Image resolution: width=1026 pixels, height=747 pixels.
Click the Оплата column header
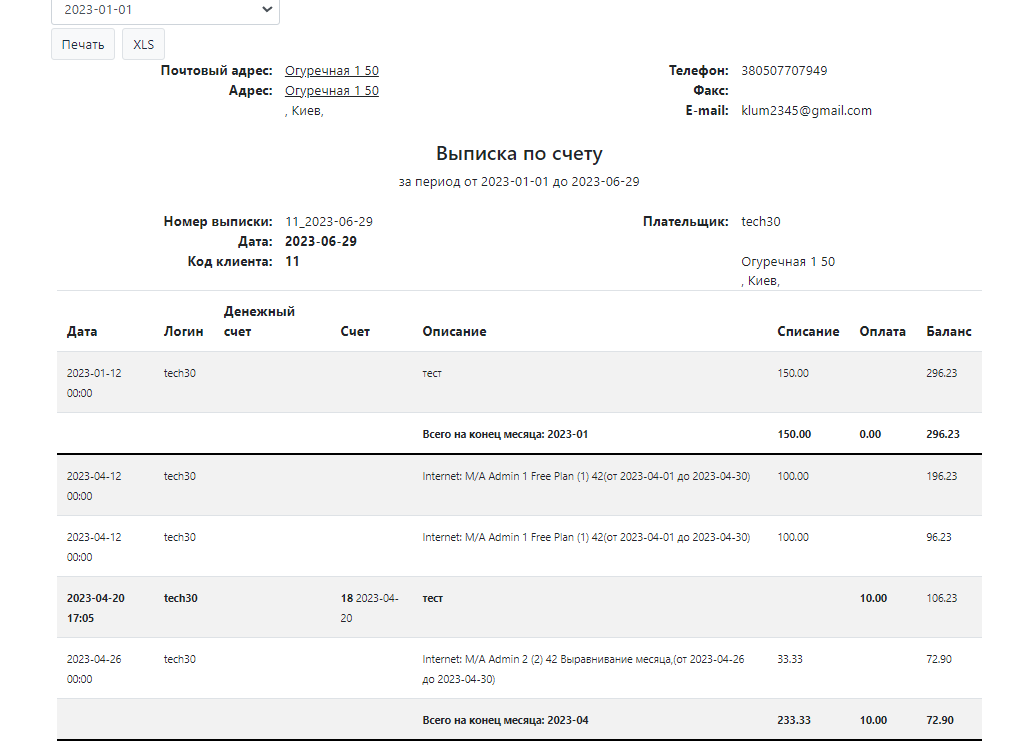click(x=882, y=331)
